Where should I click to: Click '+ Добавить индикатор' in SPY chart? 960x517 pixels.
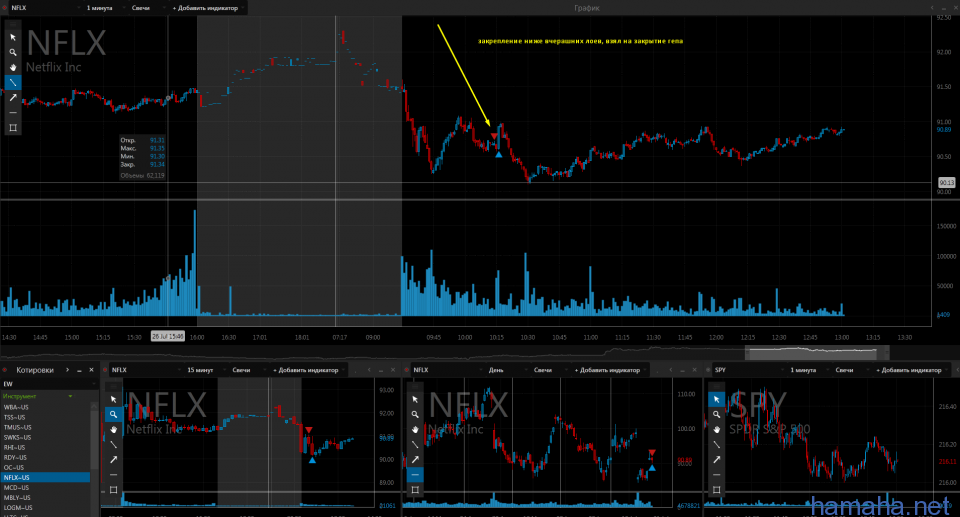[908, 370]
